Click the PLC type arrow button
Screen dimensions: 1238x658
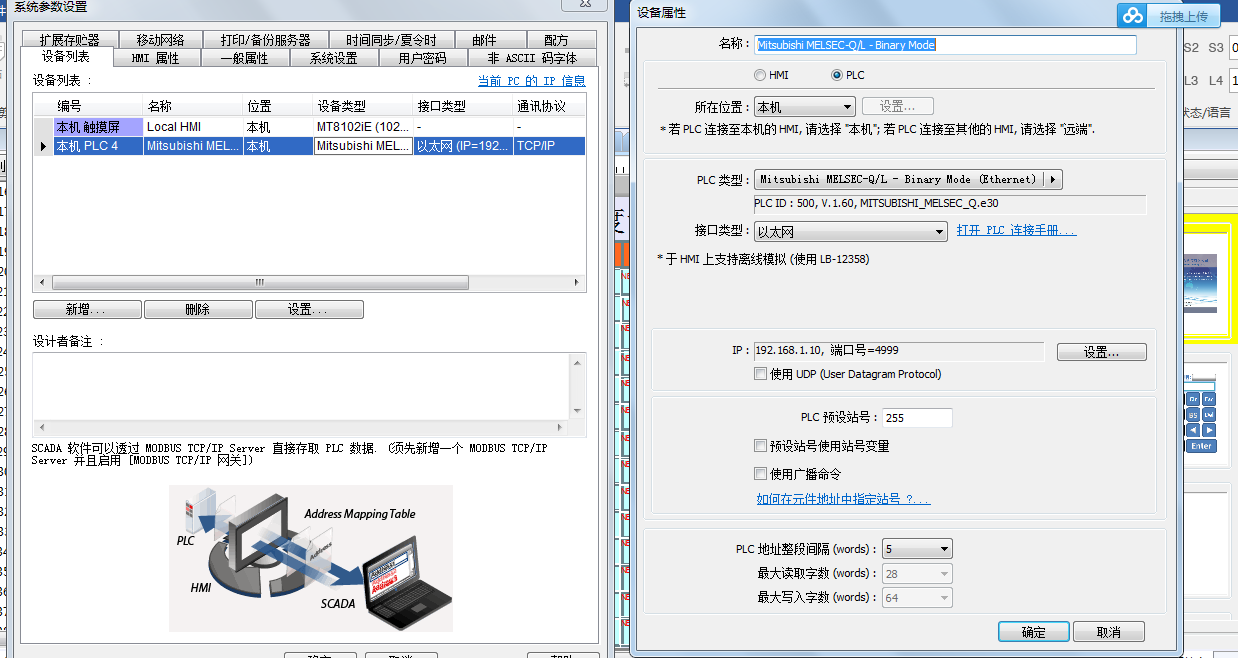coord(1053,180)
